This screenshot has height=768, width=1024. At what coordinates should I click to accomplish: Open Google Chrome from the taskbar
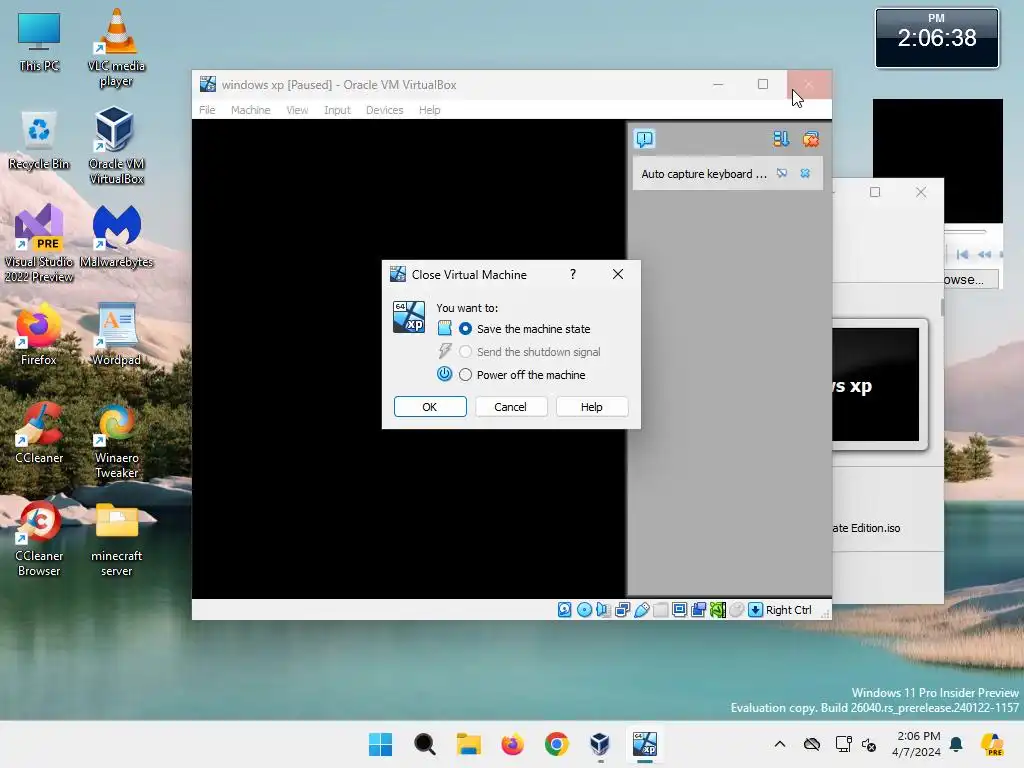click(556, 744)
